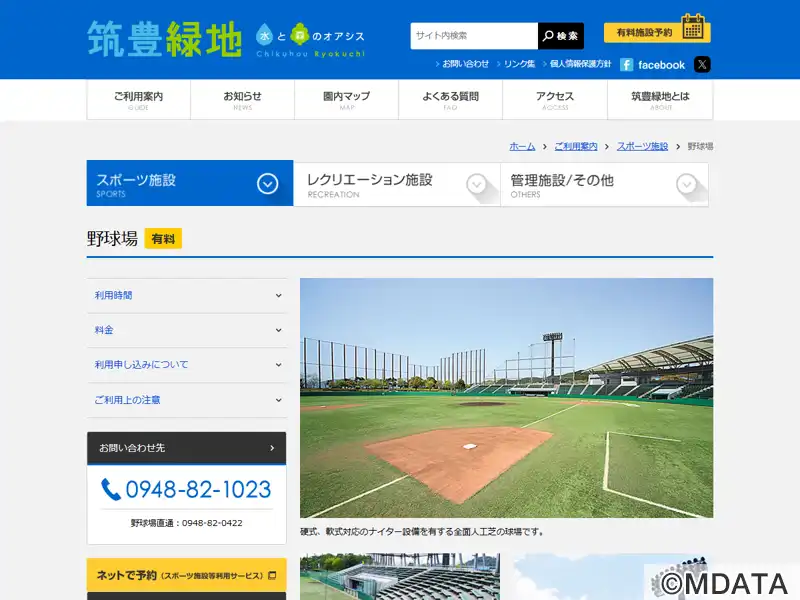The height and width of the screenshot is (600, 800).
Task: Click the X (Twitter) icon in header
Action: pos(702,65)
